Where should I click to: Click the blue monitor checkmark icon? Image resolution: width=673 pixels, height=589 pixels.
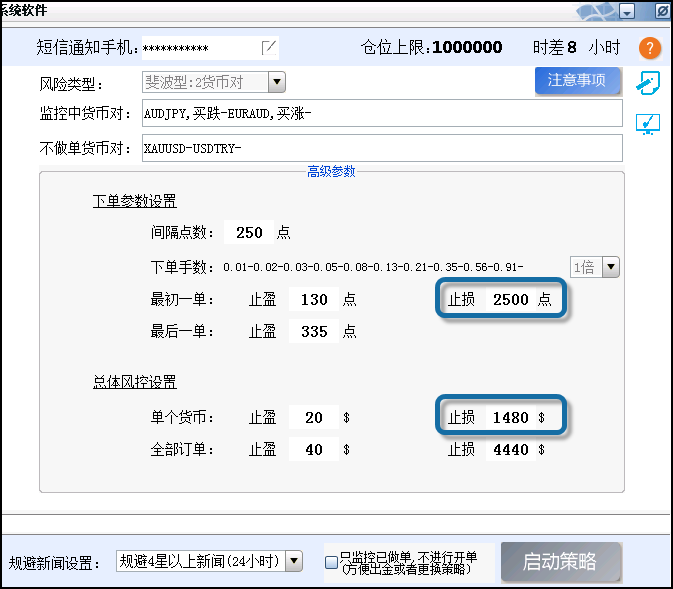pyautogui.click(x=649, y=123)
